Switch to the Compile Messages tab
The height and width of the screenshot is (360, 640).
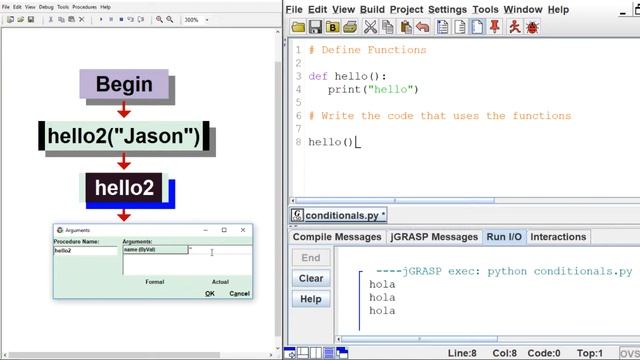pyautogui.click(x=337, y=237)
